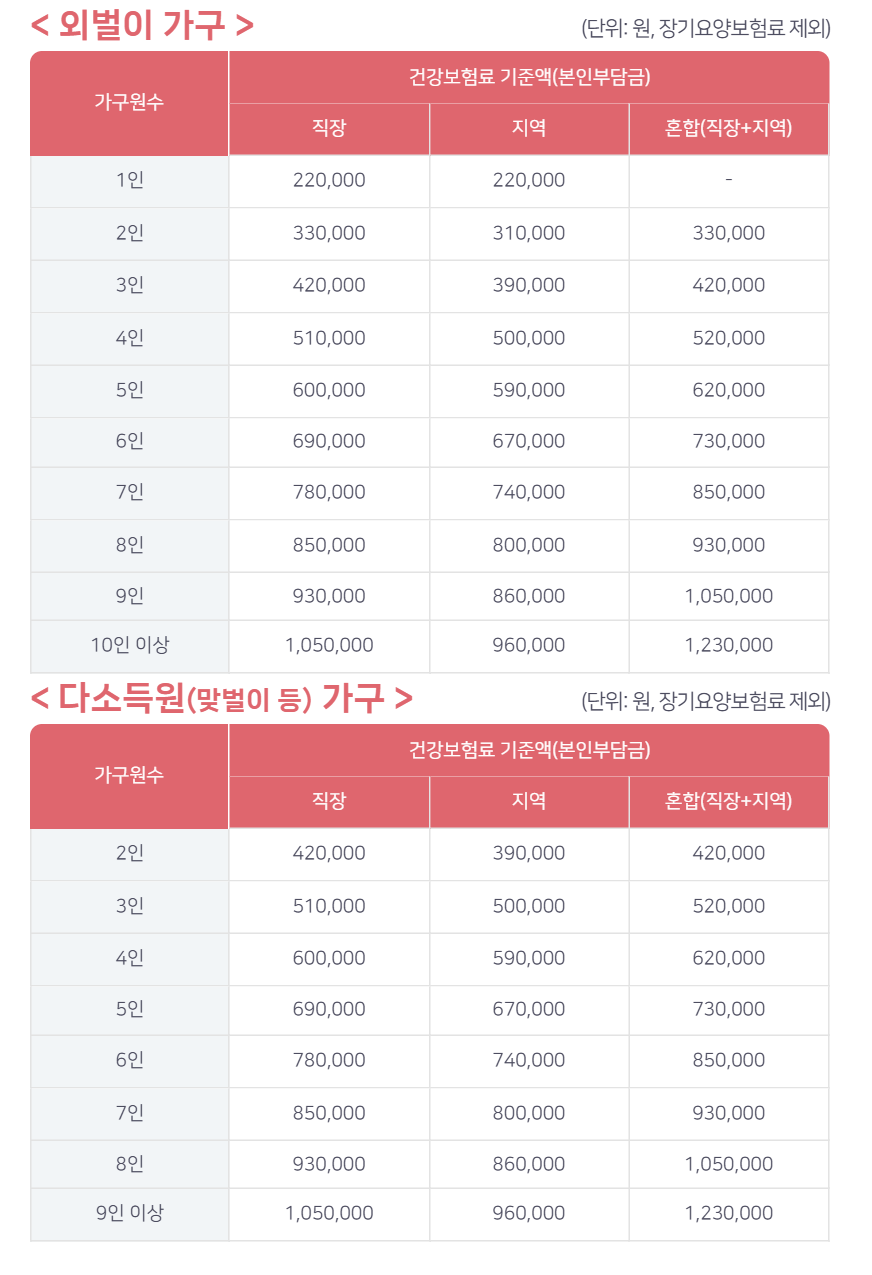This screenshot has height=1275, width=872.
Task: Select the '10인 이상' row label
Action: [x=129, y=646]
